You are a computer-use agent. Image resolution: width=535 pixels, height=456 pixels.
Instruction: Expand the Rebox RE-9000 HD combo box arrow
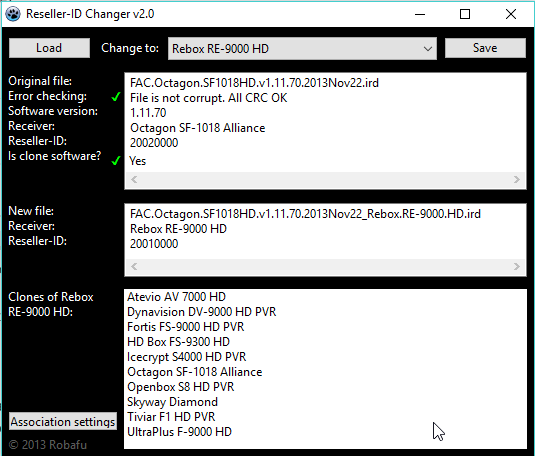(x=428, y=49)
